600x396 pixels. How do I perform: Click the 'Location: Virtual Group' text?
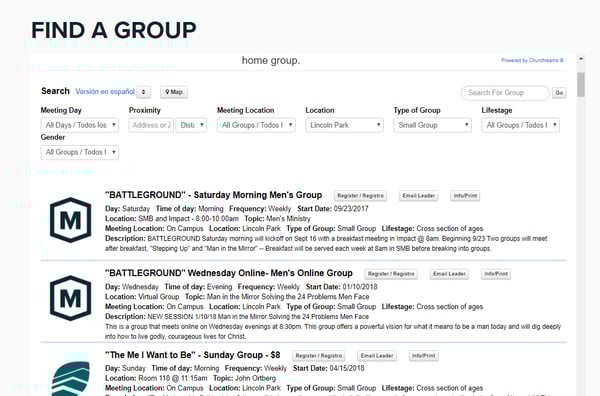(142, 297)
